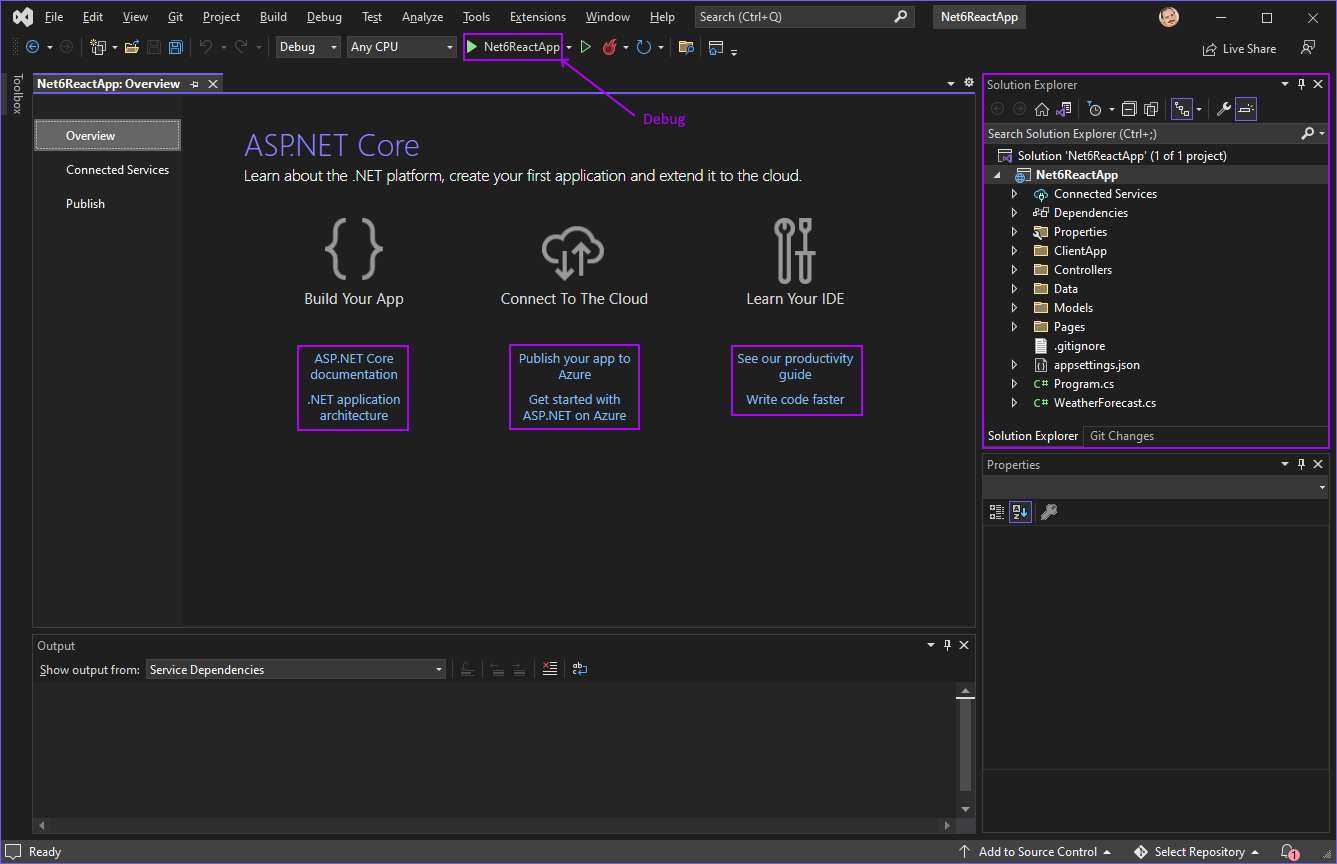Select .gitignore in Solution Explorer
1337x864 pixels.
[1079, 346]
